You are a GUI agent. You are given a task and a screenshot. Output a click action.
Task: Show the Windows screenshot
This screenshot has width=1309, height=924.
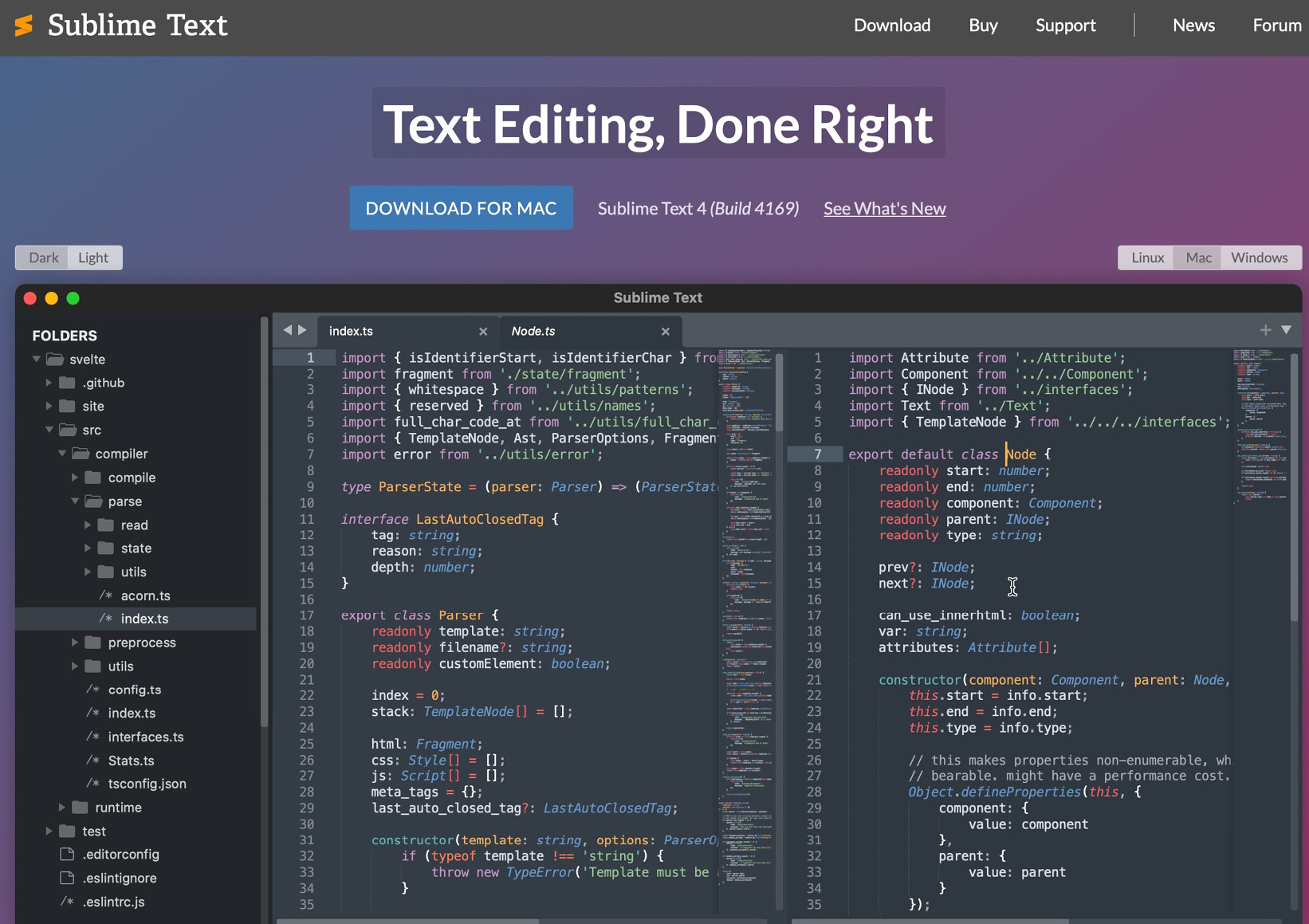(1260, 258)
